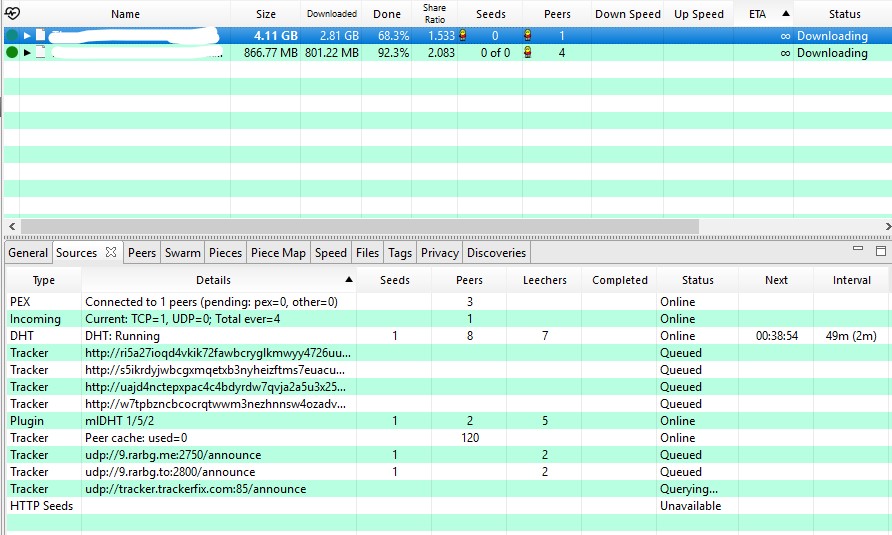The image size is (892, 535).
Task: Switch to the Privacy tab
Action: point(440,253)
